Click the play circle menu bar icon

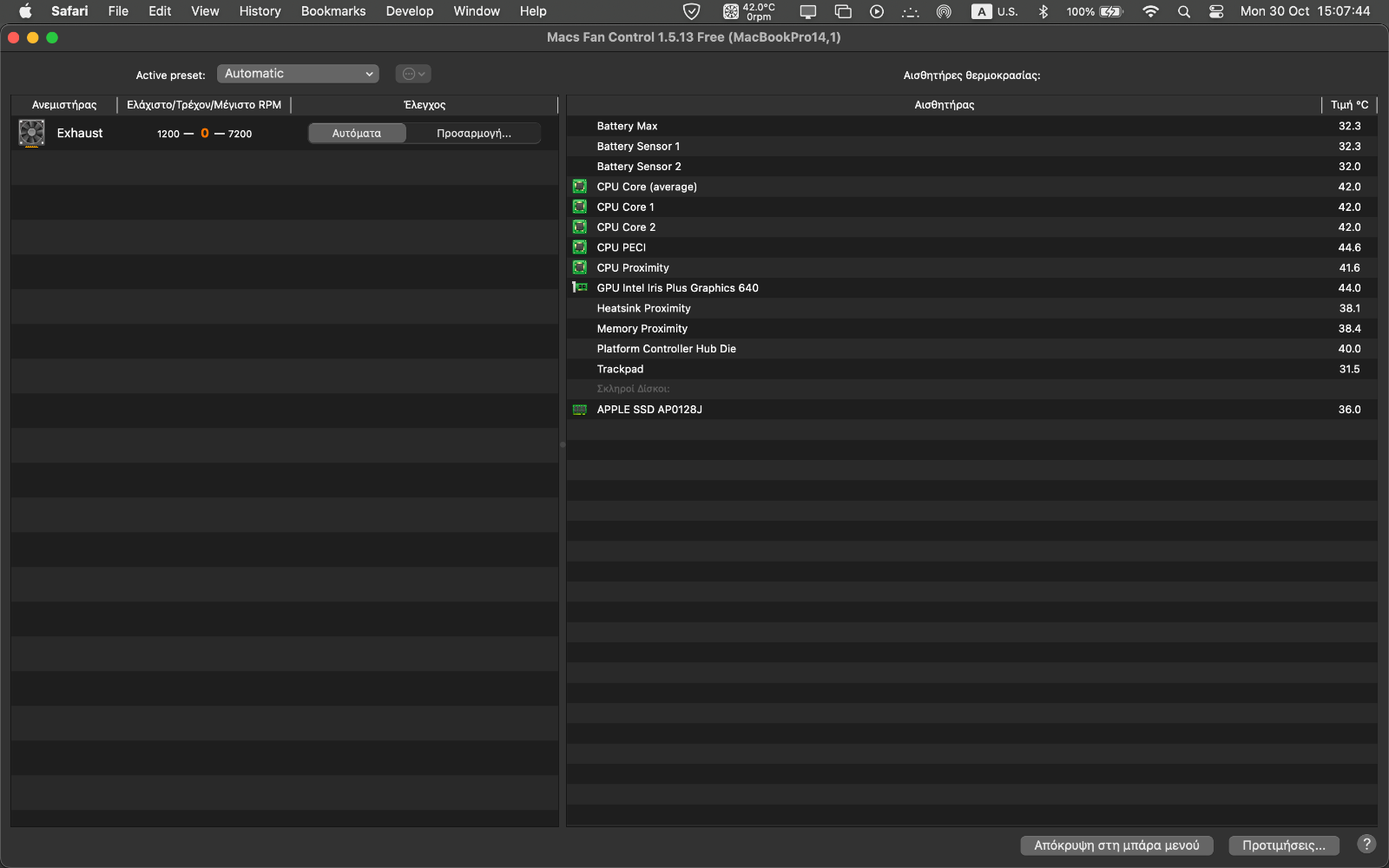pos(877,11)
